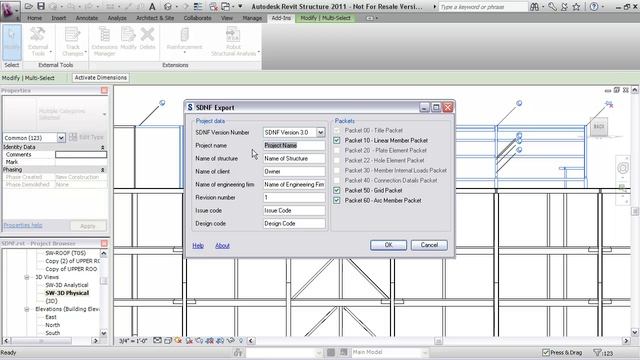Open the Revit application menu button
The width and height of the screenshot is (640, 360).
pos(10,11)
